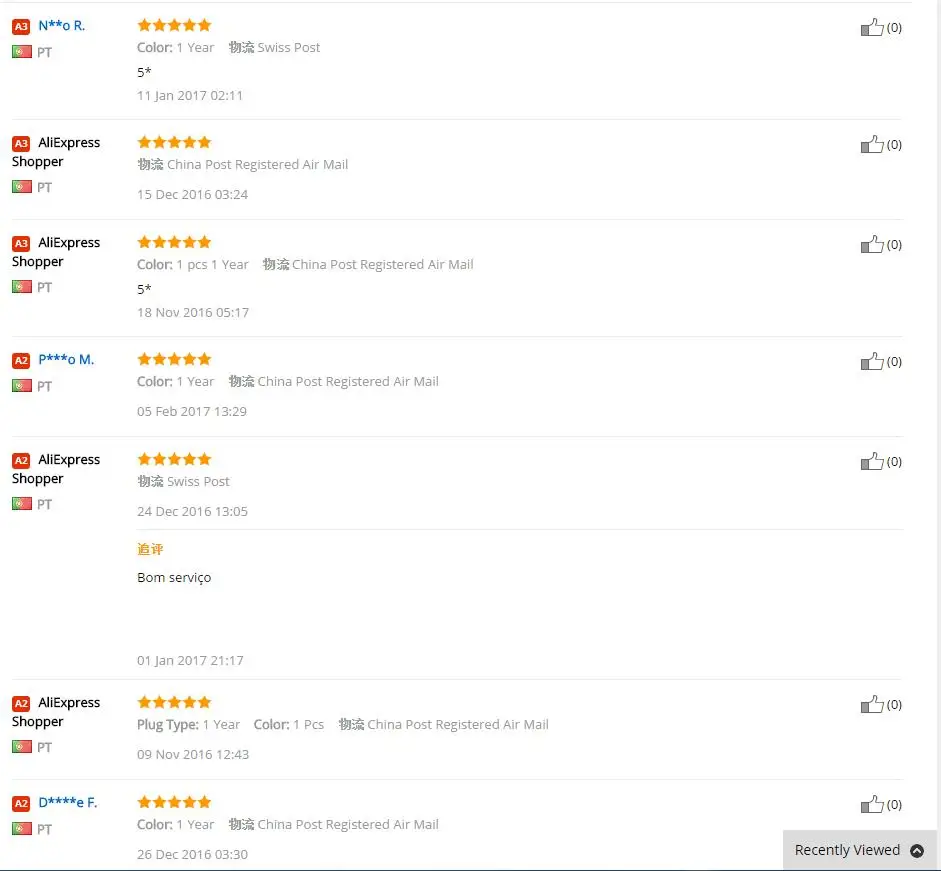The width and height of the screenshot is (941, 871).
Task: Like the 09 Nov 2016 review
Action: (872, 704)
